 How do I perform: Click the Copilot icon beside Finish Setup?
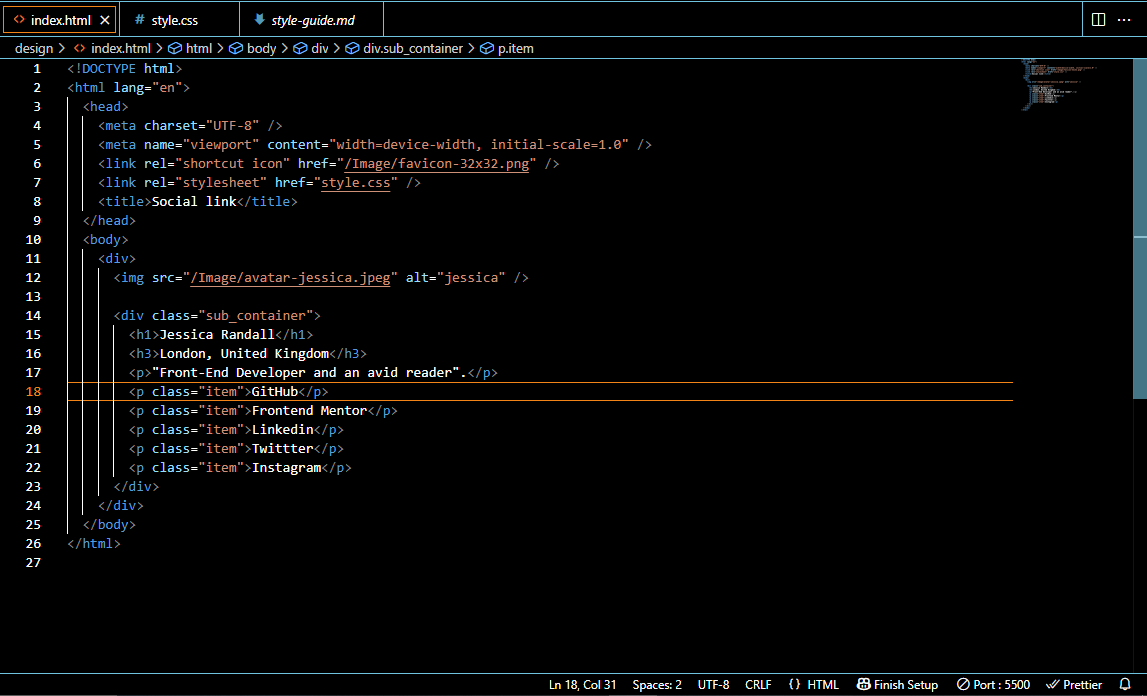coord(863,684)
